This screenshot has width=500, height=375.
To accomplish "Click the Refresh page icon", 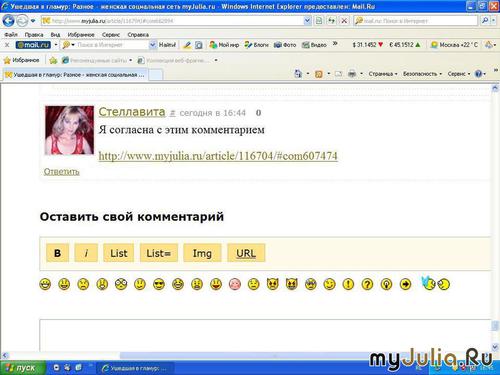I will coord(331,21).
